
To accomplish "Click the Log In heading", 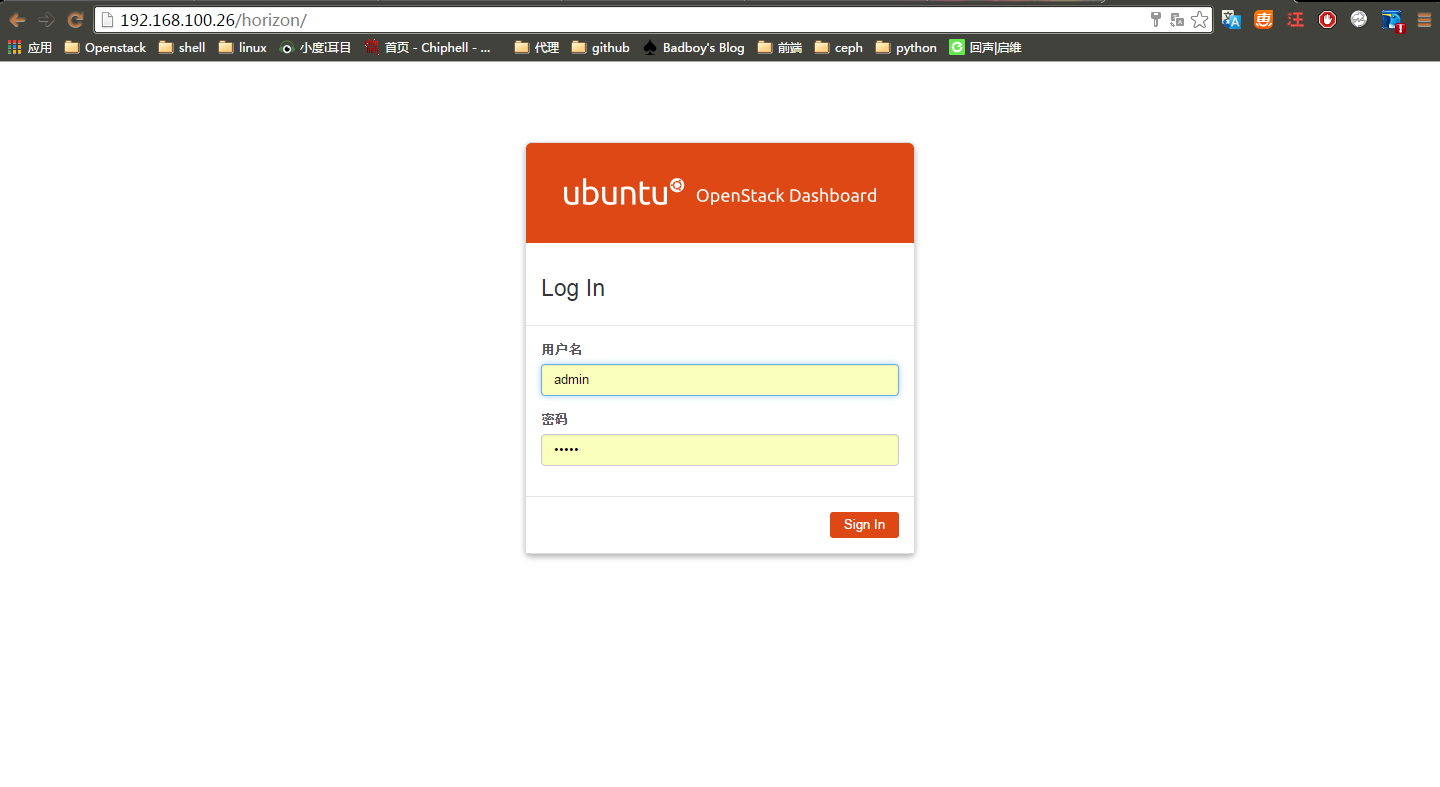I will pos(573,288).
